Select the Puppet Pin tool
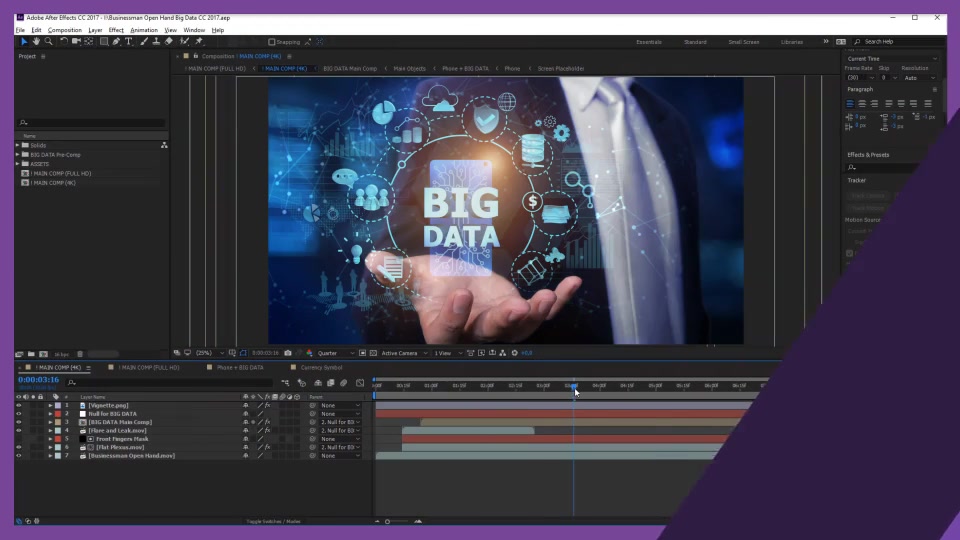960x540 pixels. 199,42
